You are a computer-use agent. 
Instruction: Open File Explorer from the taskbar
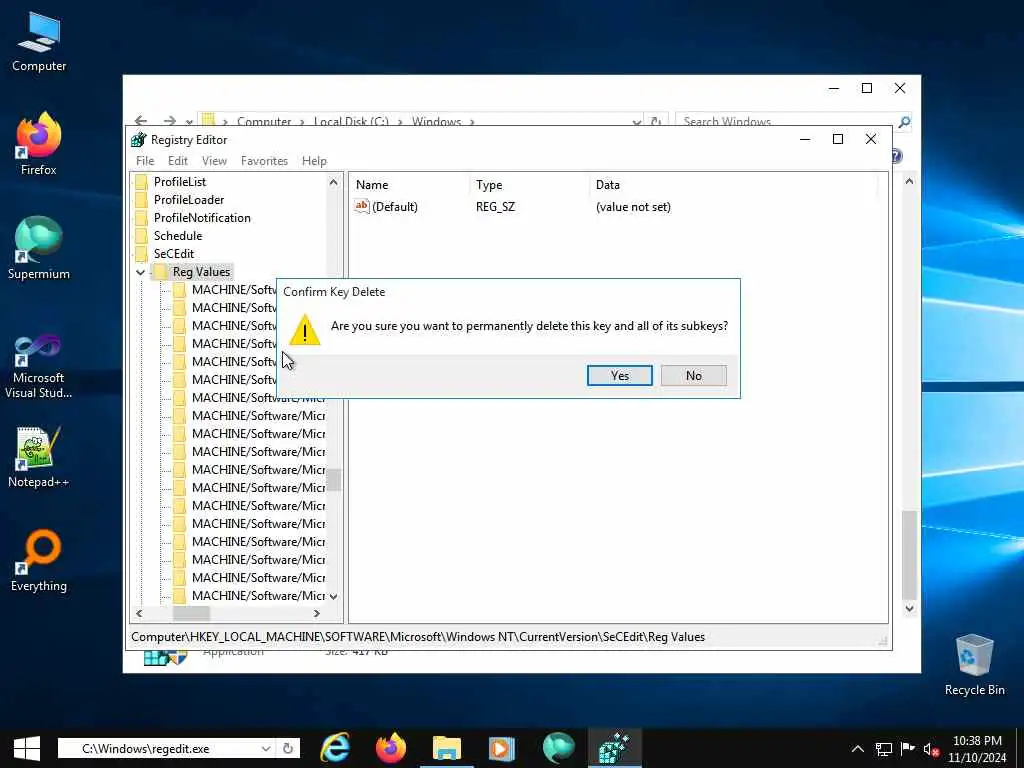(x=447, y=748)
